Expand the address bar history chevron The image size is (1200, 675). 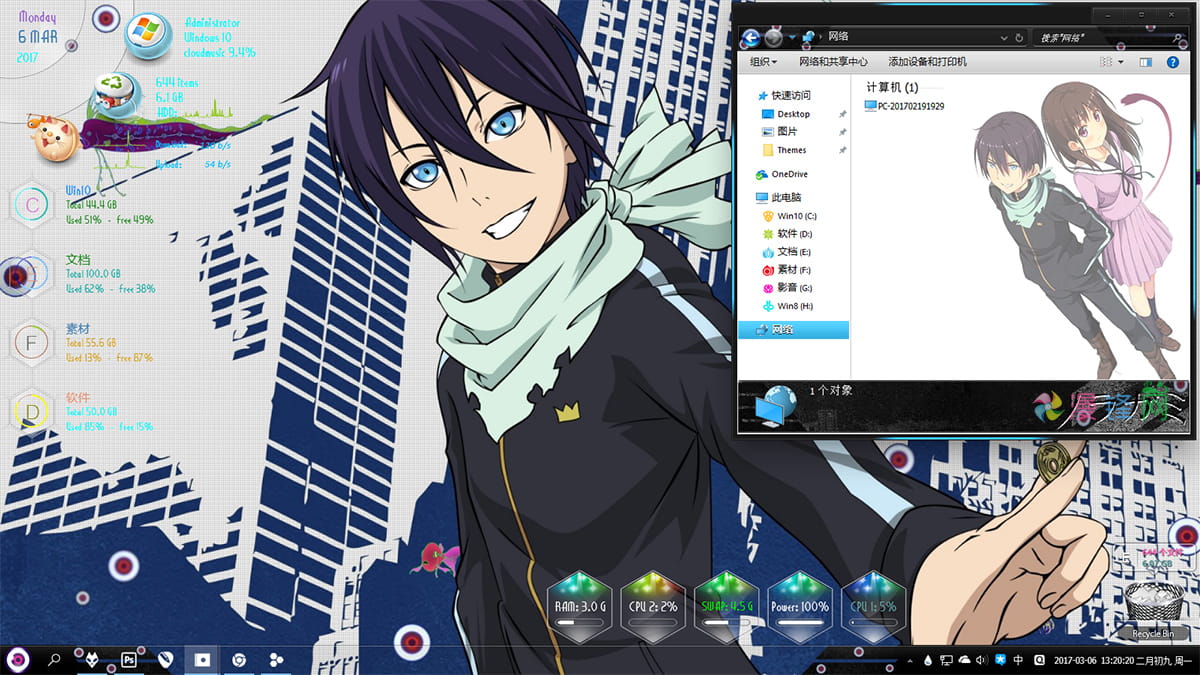[x=1002, y=37]
